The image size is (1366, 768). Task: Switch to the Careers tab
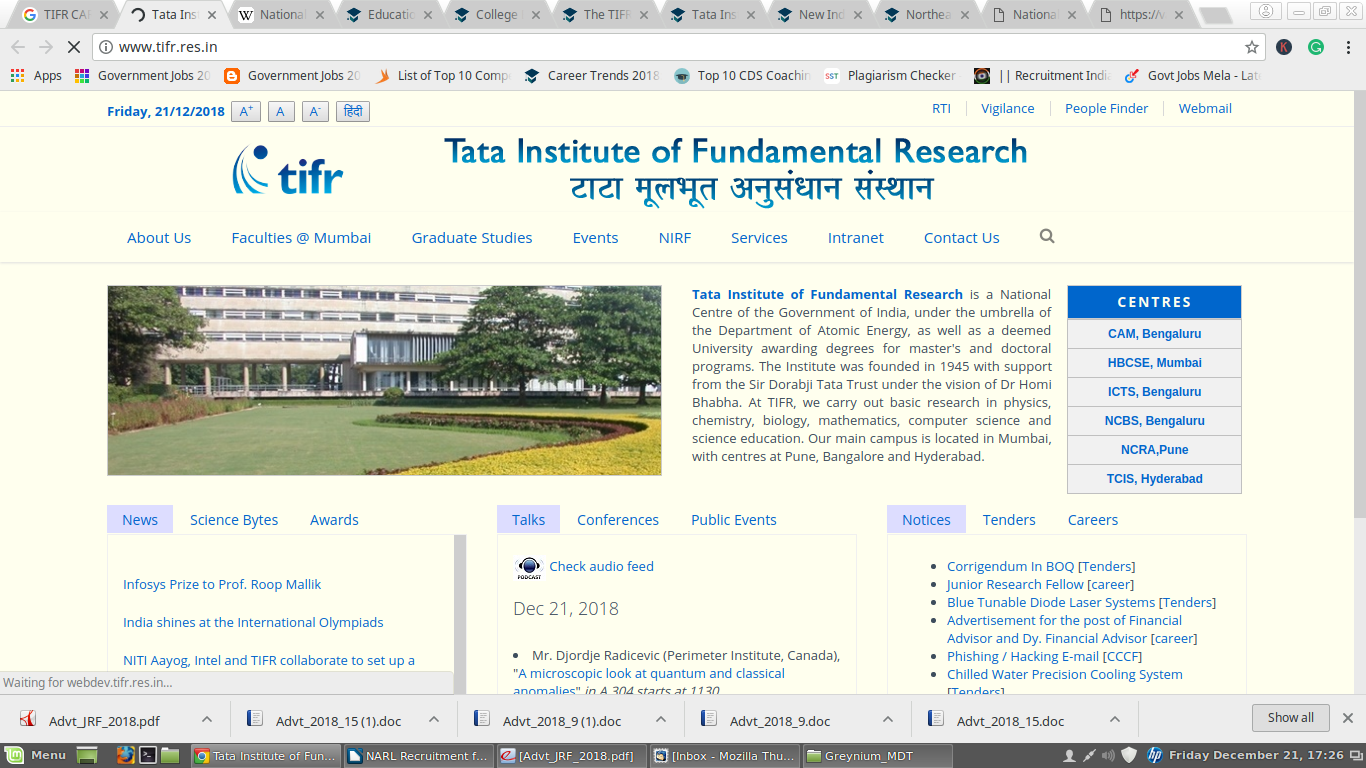[x=1093, y=520]
